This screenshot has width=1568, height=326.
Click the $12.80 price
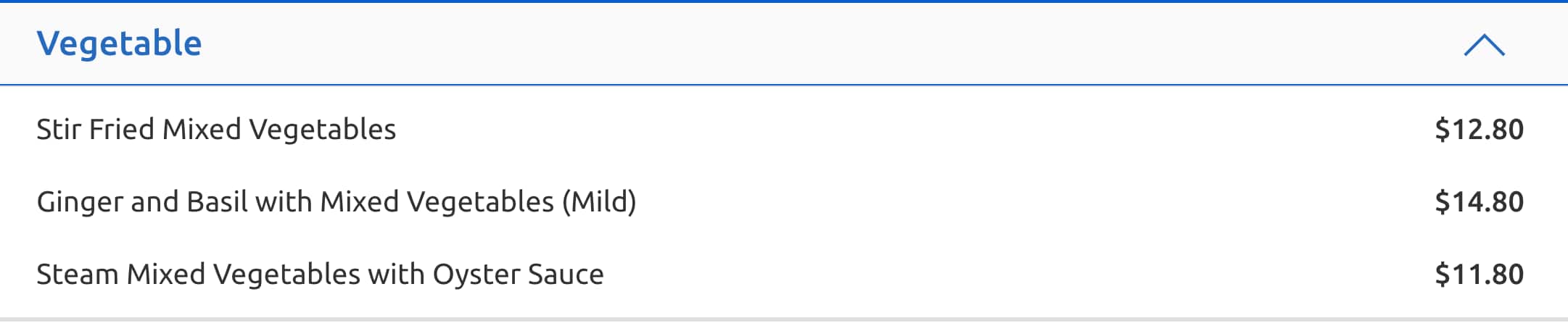click(x=1479, y=130)
